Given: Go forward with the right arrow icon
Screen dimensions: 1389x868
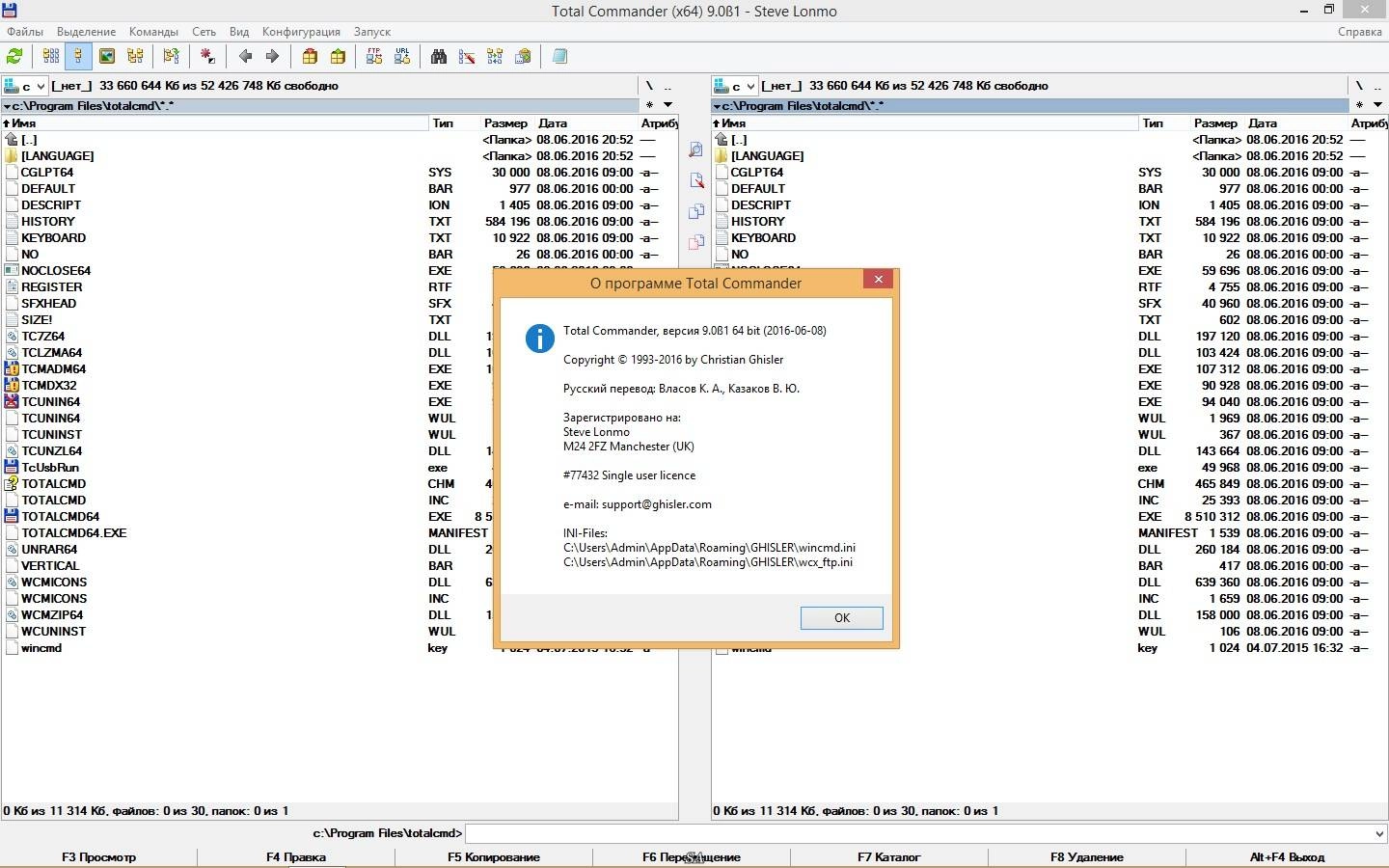Looking at the screenshot, I should 272,56.
